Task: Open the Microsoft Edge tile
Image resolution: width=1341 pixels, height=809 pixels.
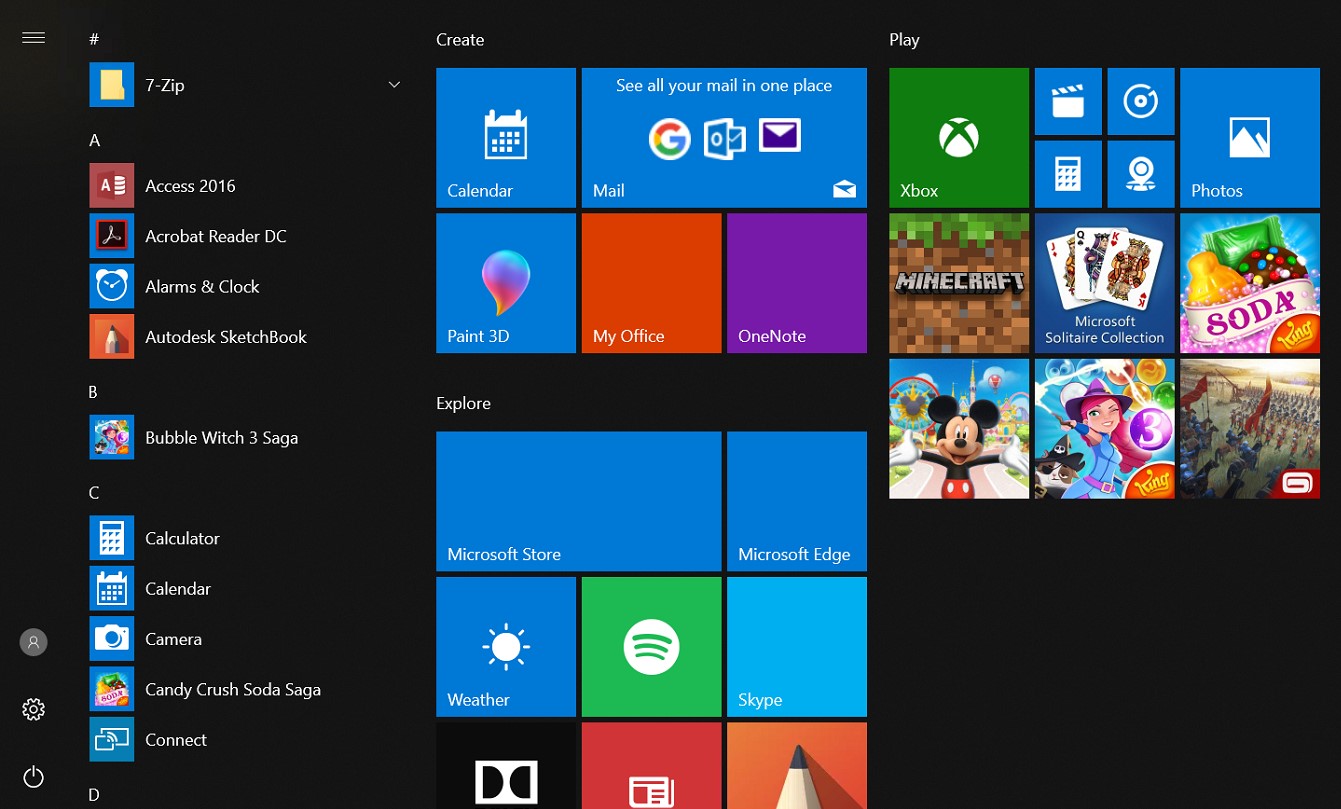Action: click(797, 501)
